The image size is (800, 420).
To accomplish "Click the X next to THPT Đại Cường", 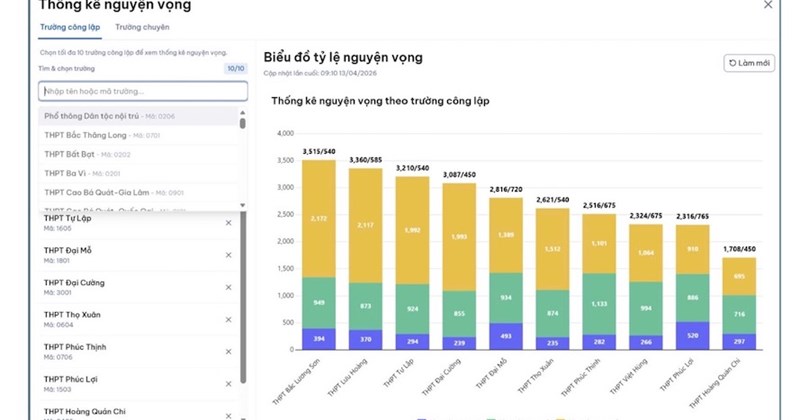I will click(x=228, y=286).
